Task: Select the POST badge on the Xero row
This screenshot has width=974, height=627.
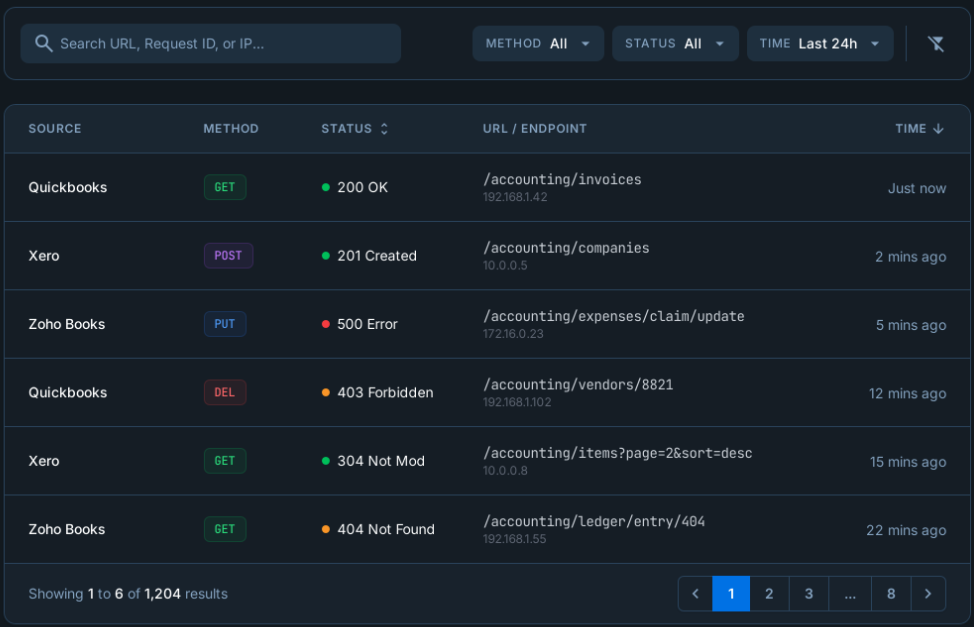Action: pos(228,255)
